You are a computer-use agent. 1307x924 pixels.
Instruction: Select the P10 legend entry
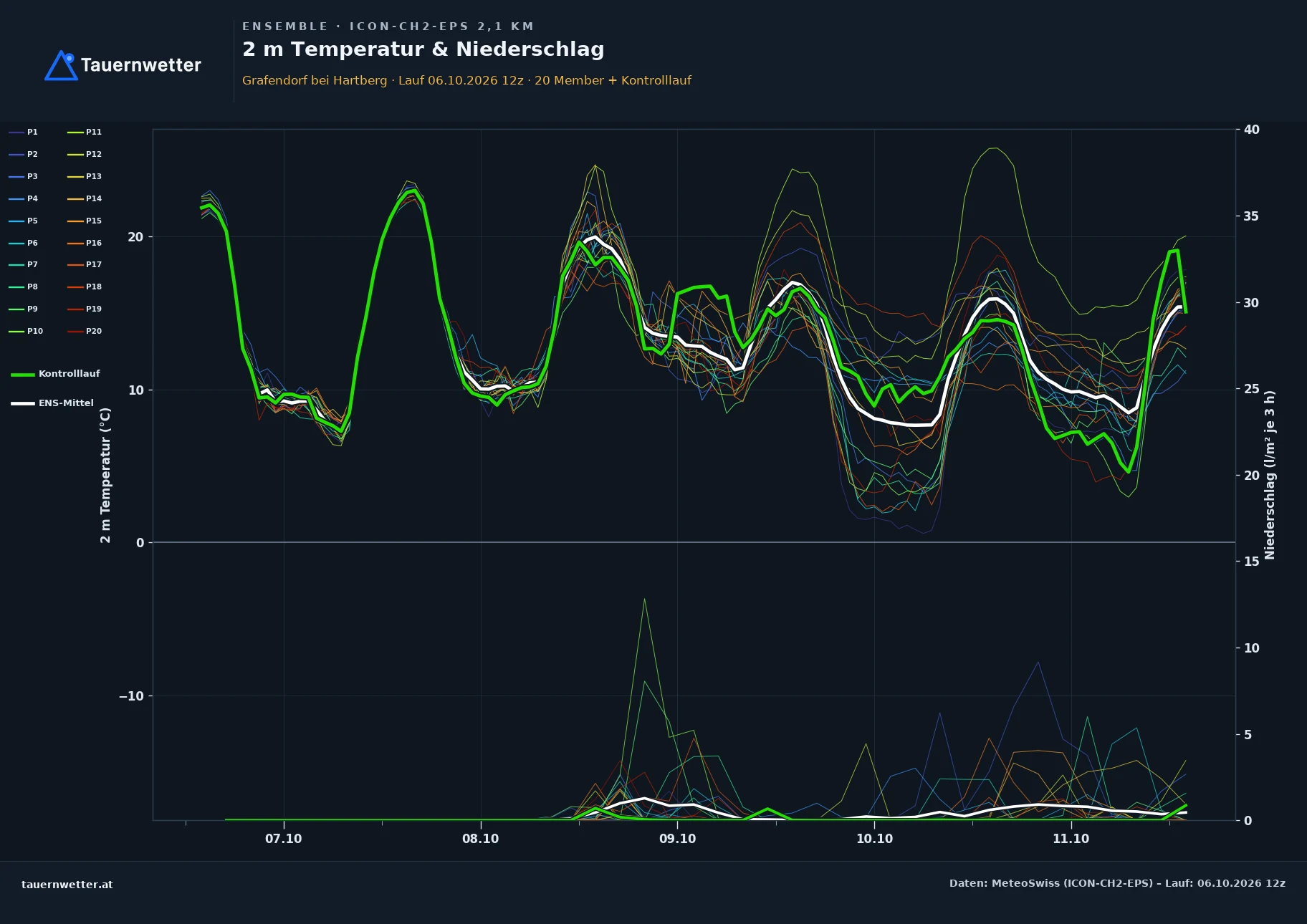[x=26, y=331]
